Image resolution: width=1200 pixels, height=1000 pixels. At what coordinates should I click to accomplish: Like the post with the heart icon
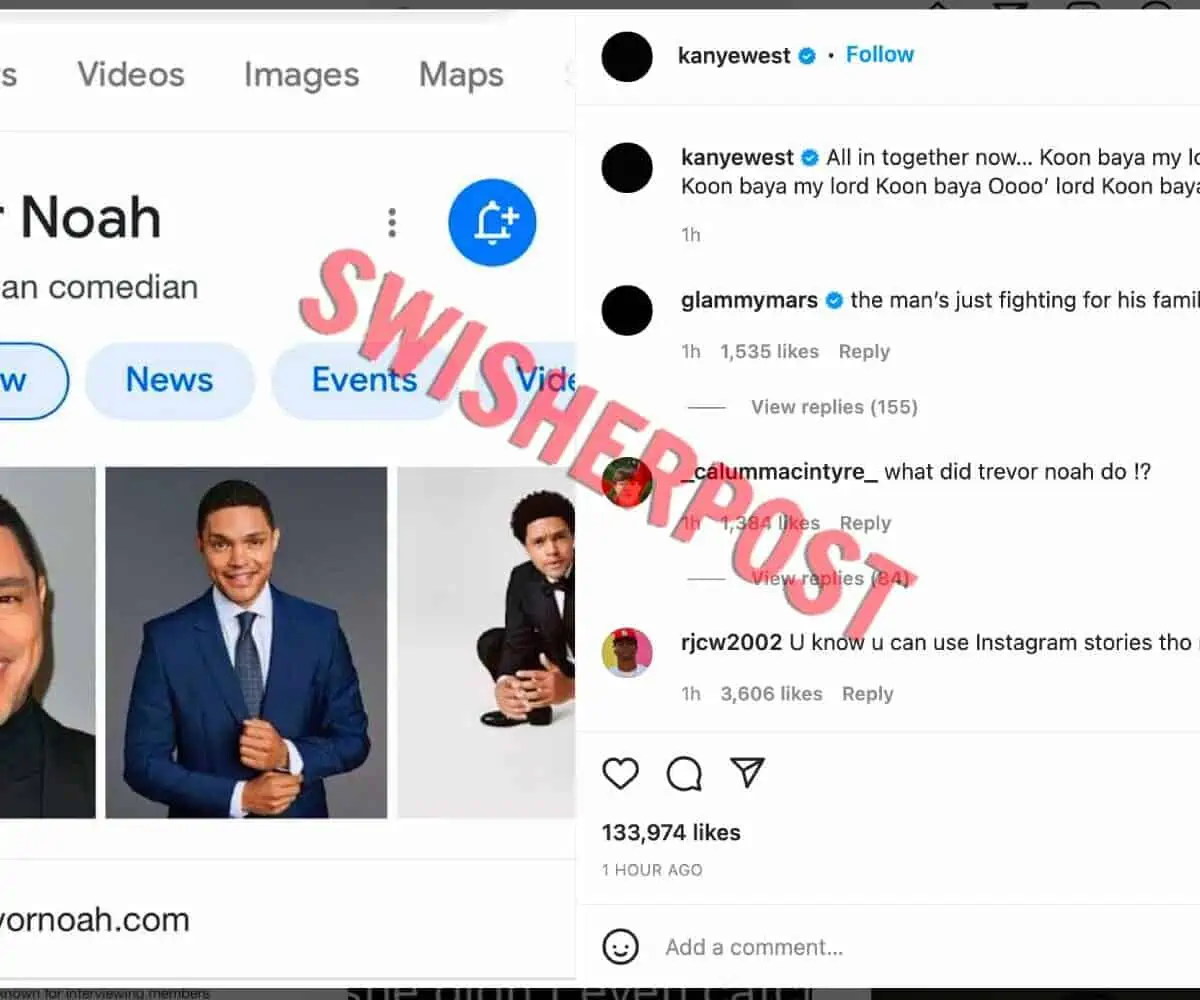(x=620, y=773)
